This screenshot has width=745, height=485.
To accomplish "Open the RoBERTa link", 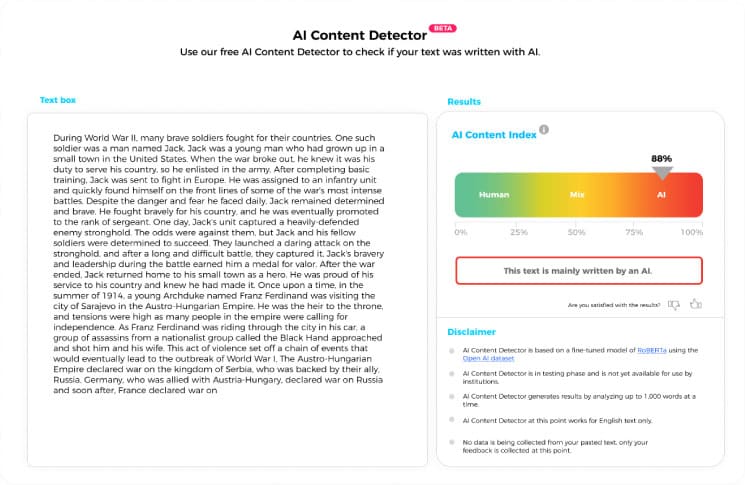I will point(652,350).
